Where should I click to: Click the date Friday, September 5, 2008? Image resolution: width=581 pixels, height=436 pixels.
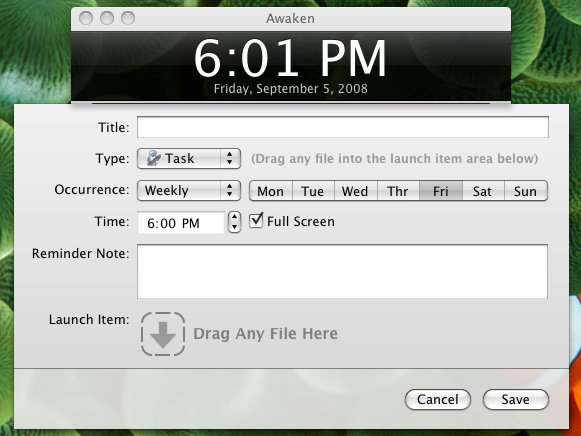[x=290, y=89]
